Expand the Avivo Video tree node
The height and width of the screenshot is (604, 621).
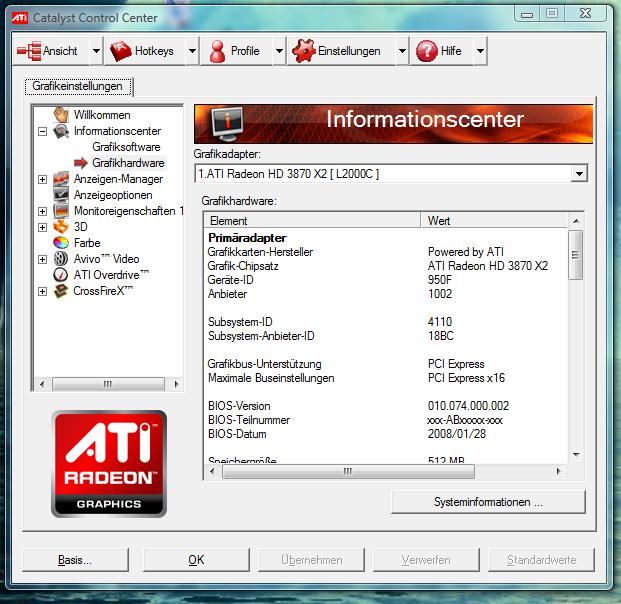[42, 259]
